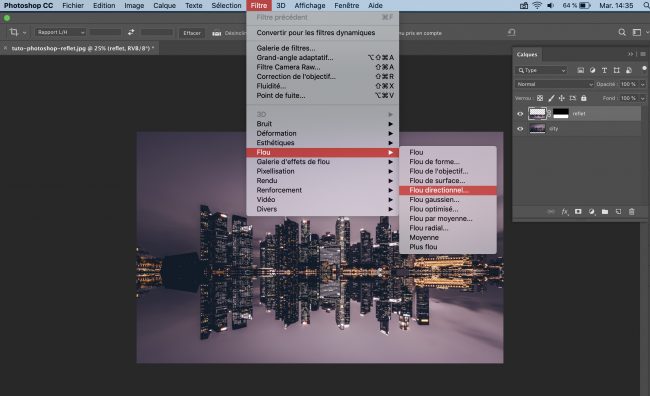Create a new group folder icon

pos(605,212)
